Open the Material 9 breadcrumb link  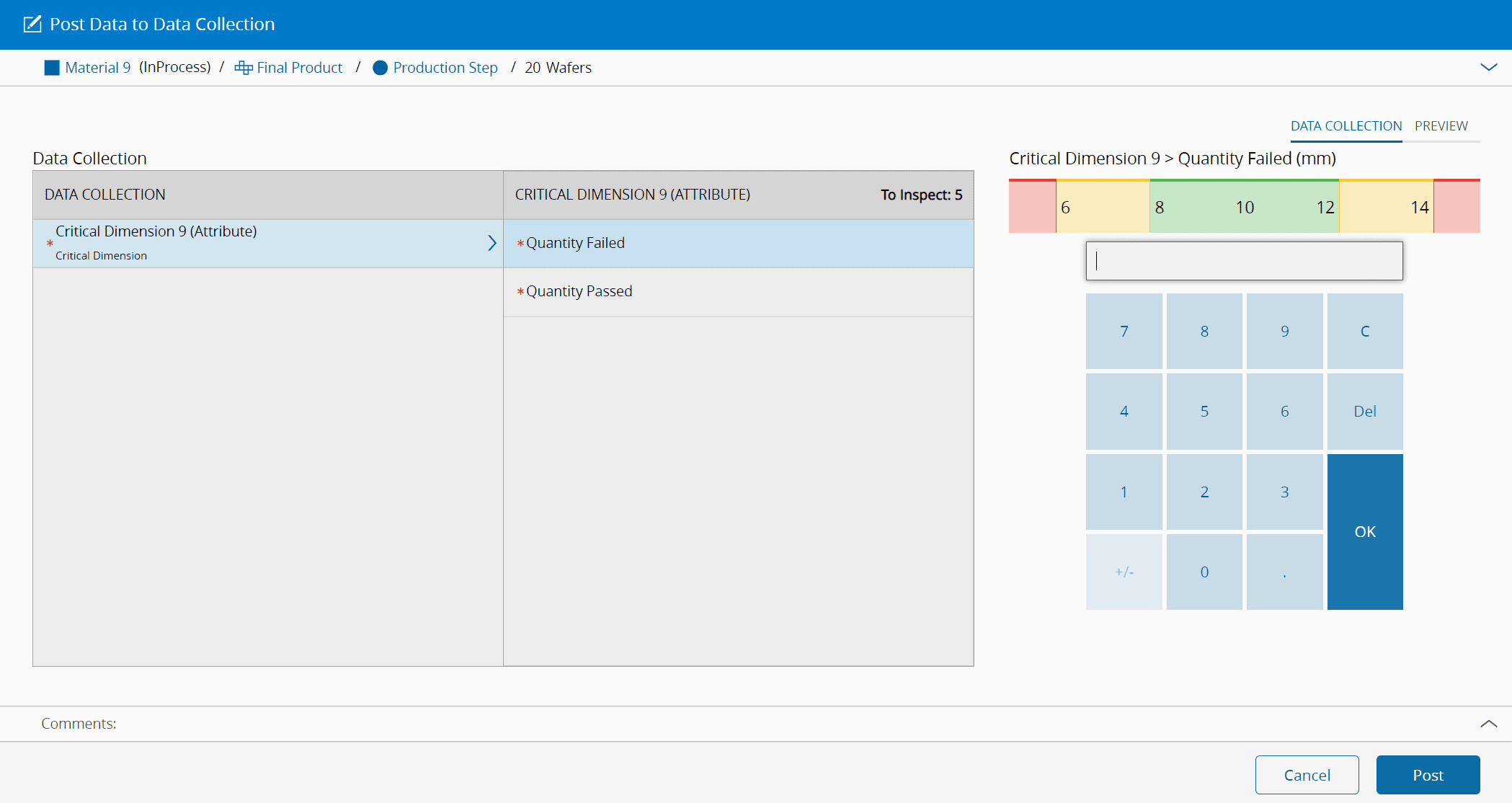[x=98, y=68]
